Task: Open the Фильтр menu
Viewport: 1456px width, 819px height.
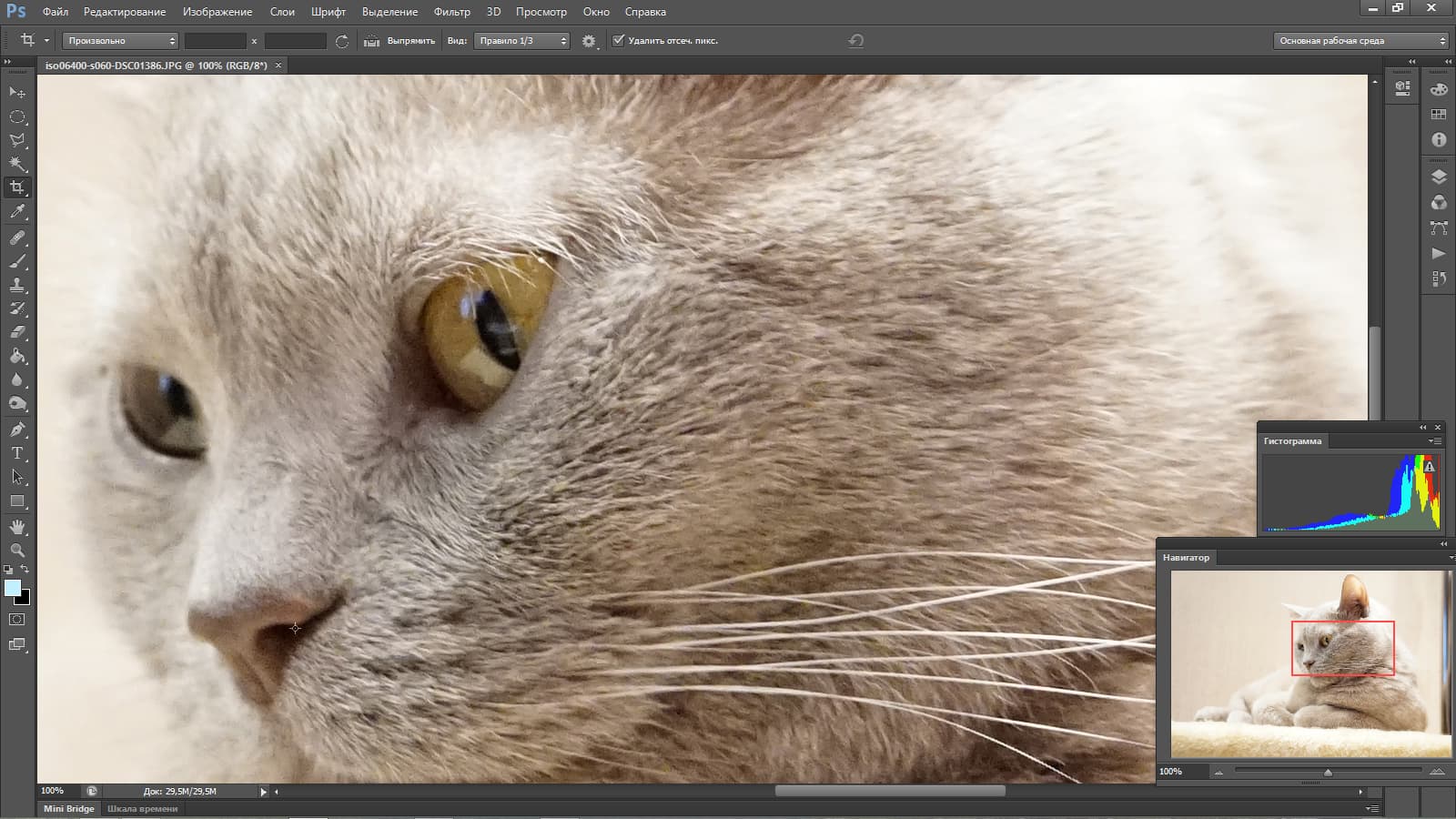Action: [x=451, y=12]
